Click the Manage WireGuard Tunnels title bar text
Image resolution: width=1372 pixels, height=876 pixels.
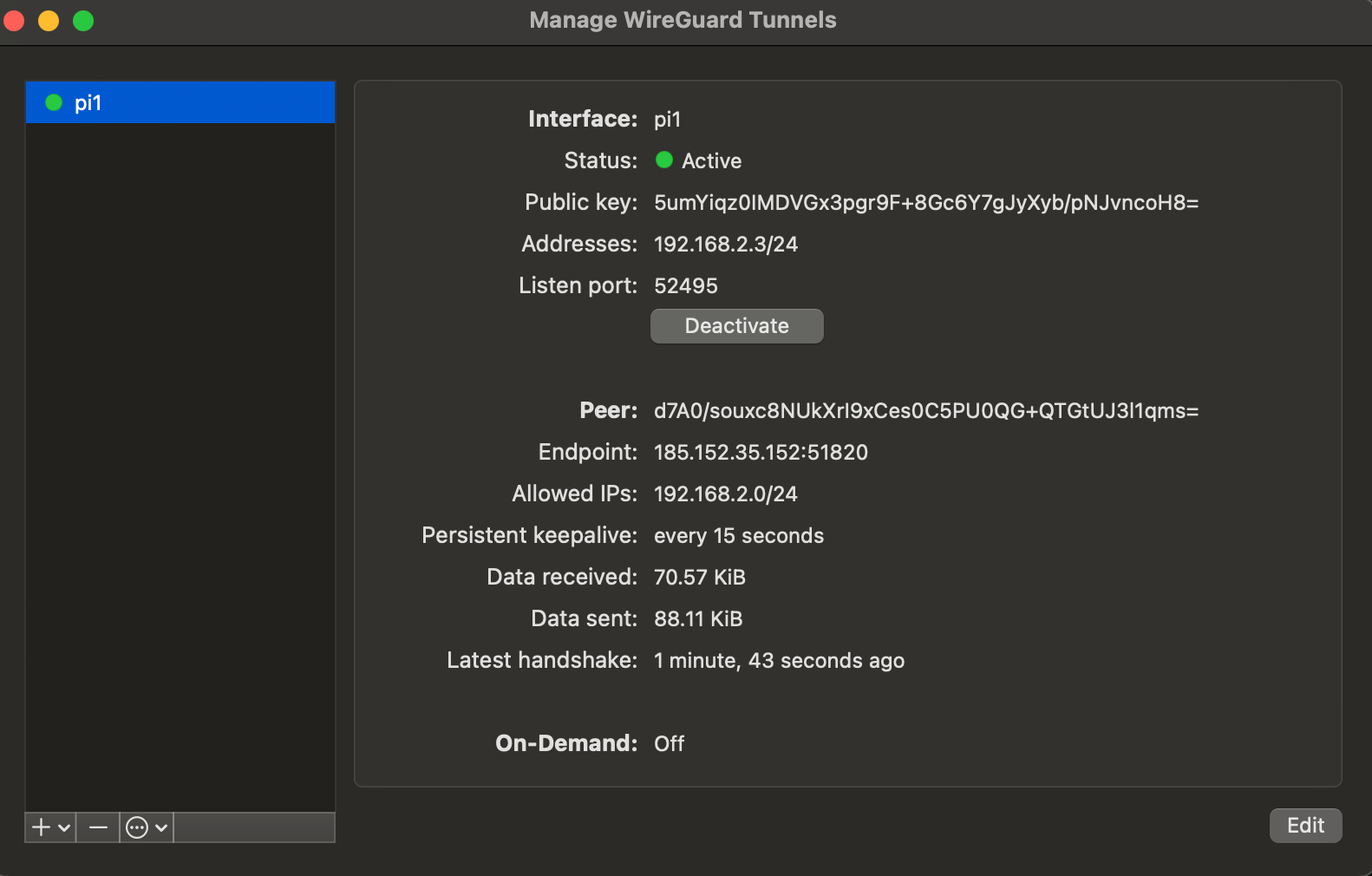tap(683, 20)
